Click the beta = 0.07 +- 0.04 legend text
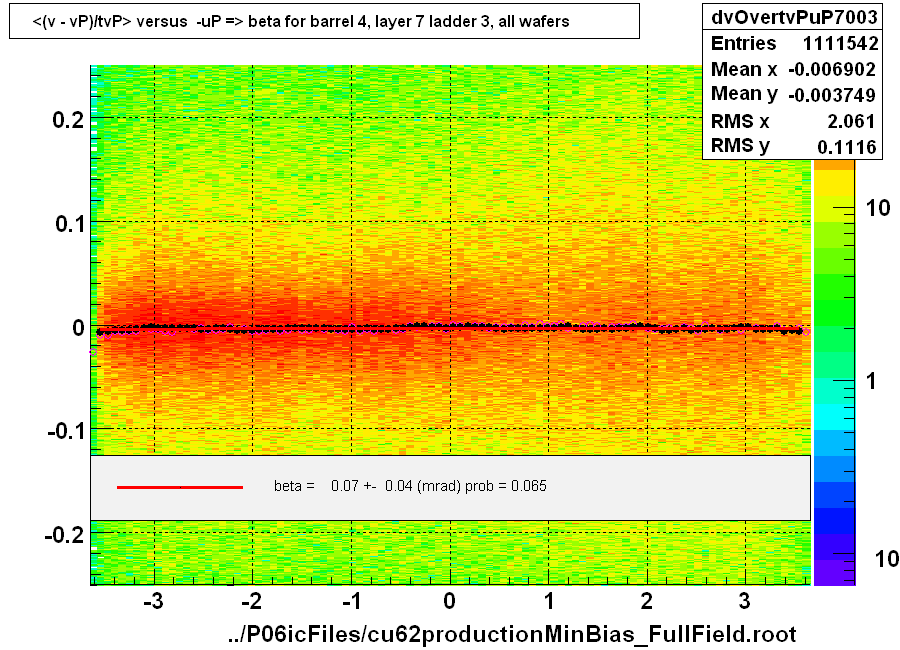 [x=410, y=486]
